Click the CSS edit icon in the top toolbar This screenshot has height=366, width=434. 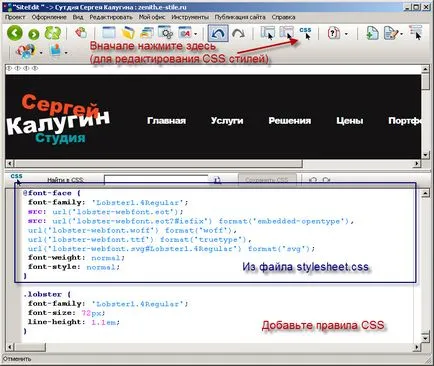(305, 33)
